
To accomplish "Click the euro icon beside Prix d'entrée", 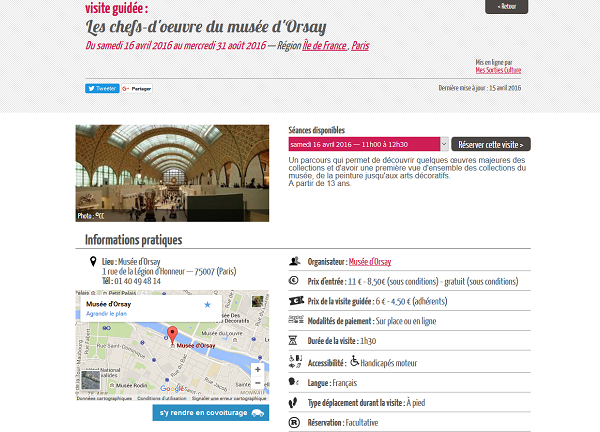I will [x=293, y=280].
